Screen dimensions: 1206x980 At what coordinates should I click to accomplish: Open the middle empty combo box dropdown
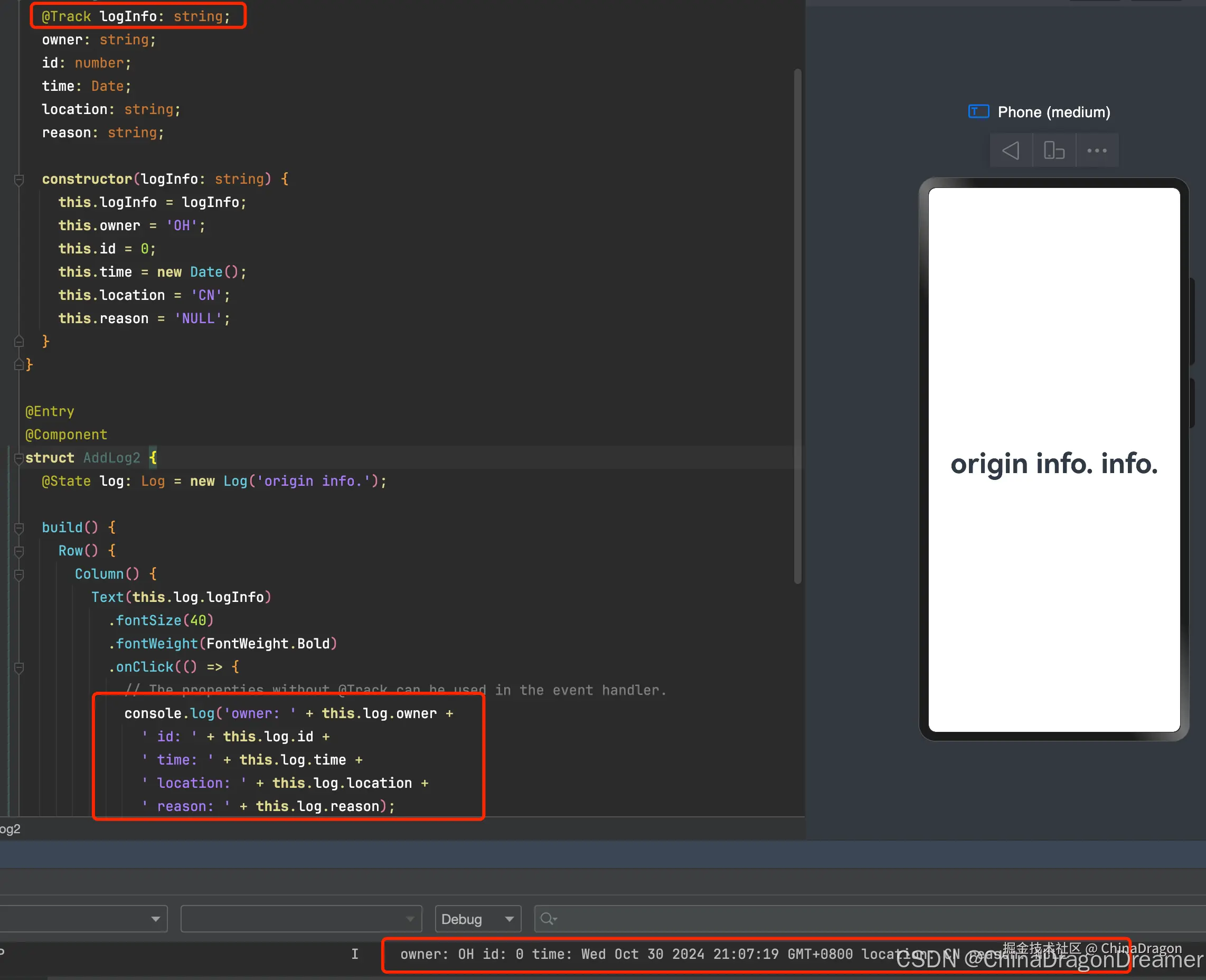tap(410, 919)
